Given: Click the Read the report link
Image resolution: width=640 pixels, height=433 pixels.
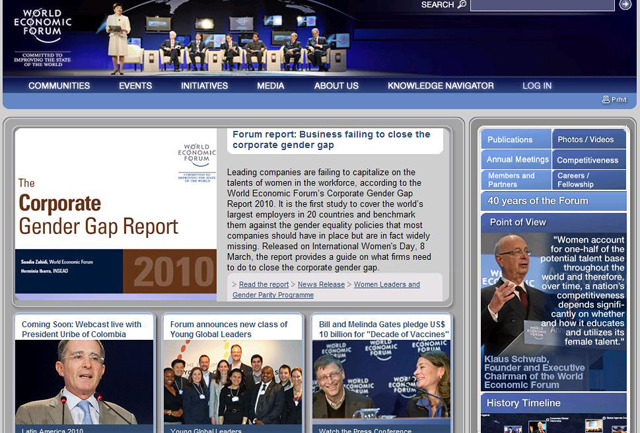Looking at the screenshot, I should click(x=264, y=284).
